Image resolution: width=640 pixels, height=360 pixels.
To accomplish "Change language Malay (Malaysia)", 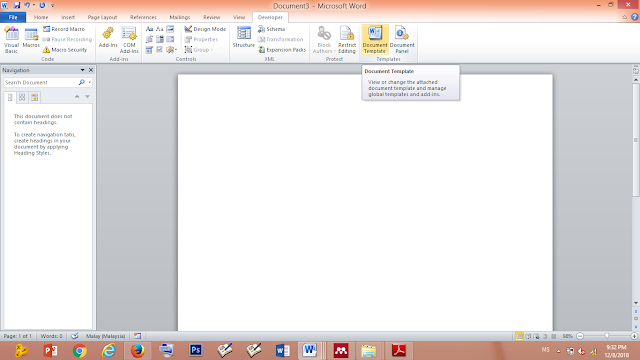I will 105,336.
